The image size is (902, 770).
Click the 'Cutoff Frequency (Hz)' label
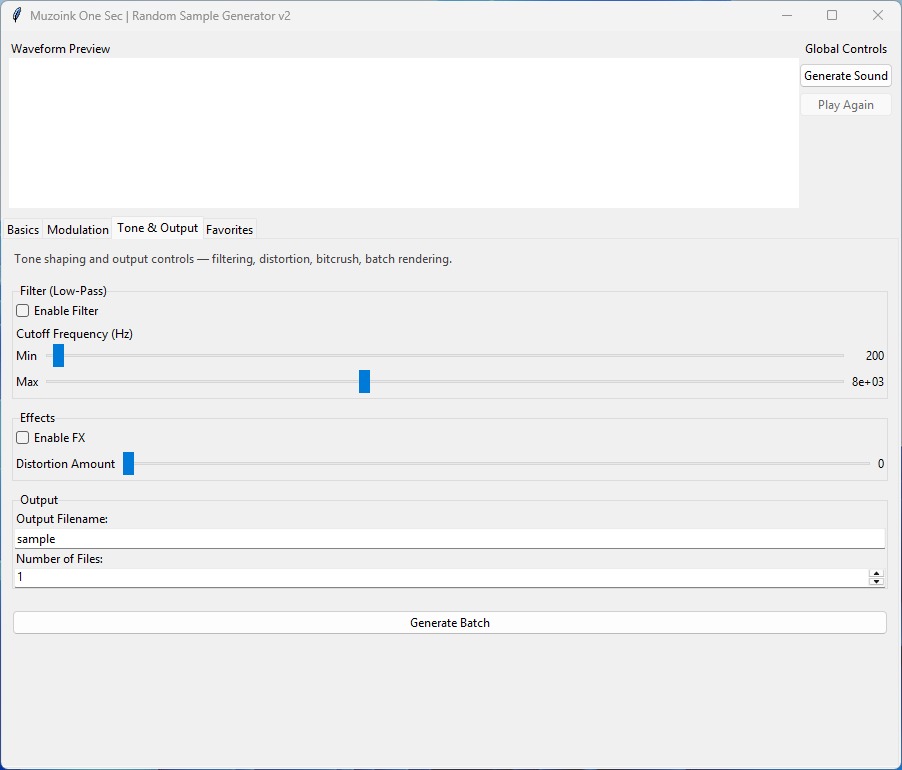pos(74,334)
